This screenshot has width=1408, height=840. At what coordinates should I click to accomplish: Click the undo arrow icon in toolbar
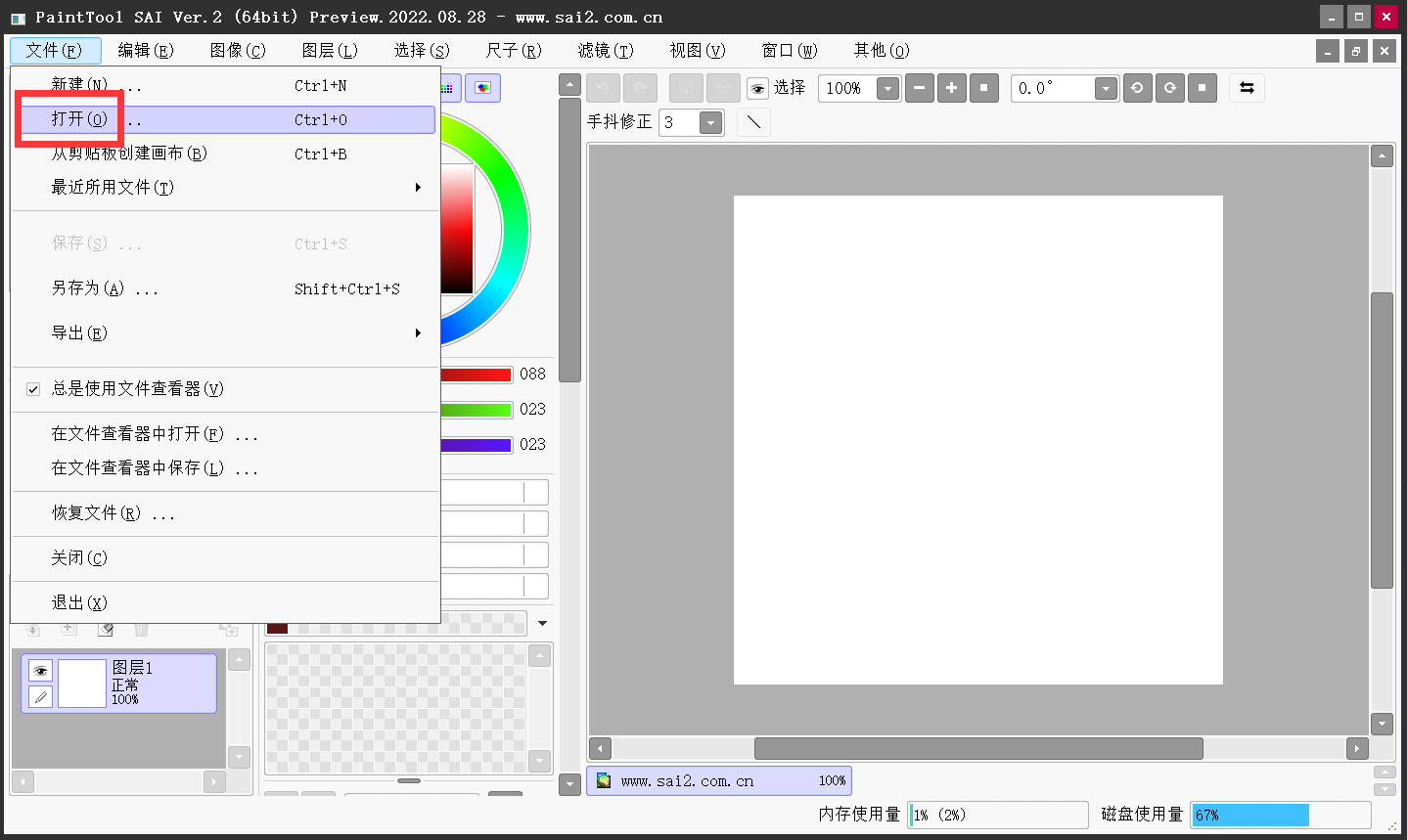(x=603, y=88)
